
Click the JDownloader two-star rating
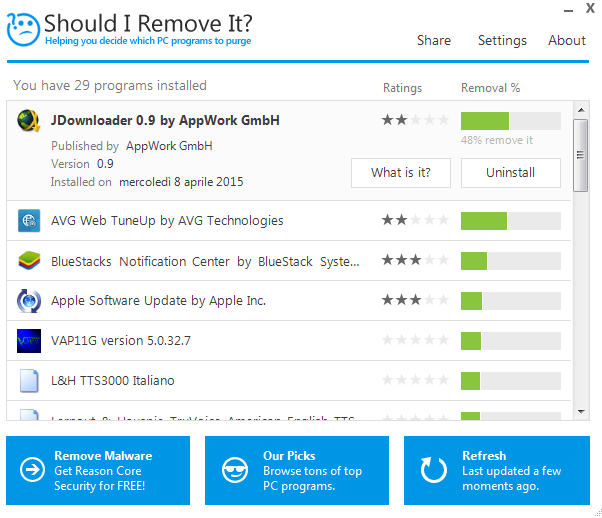point(415,120)
